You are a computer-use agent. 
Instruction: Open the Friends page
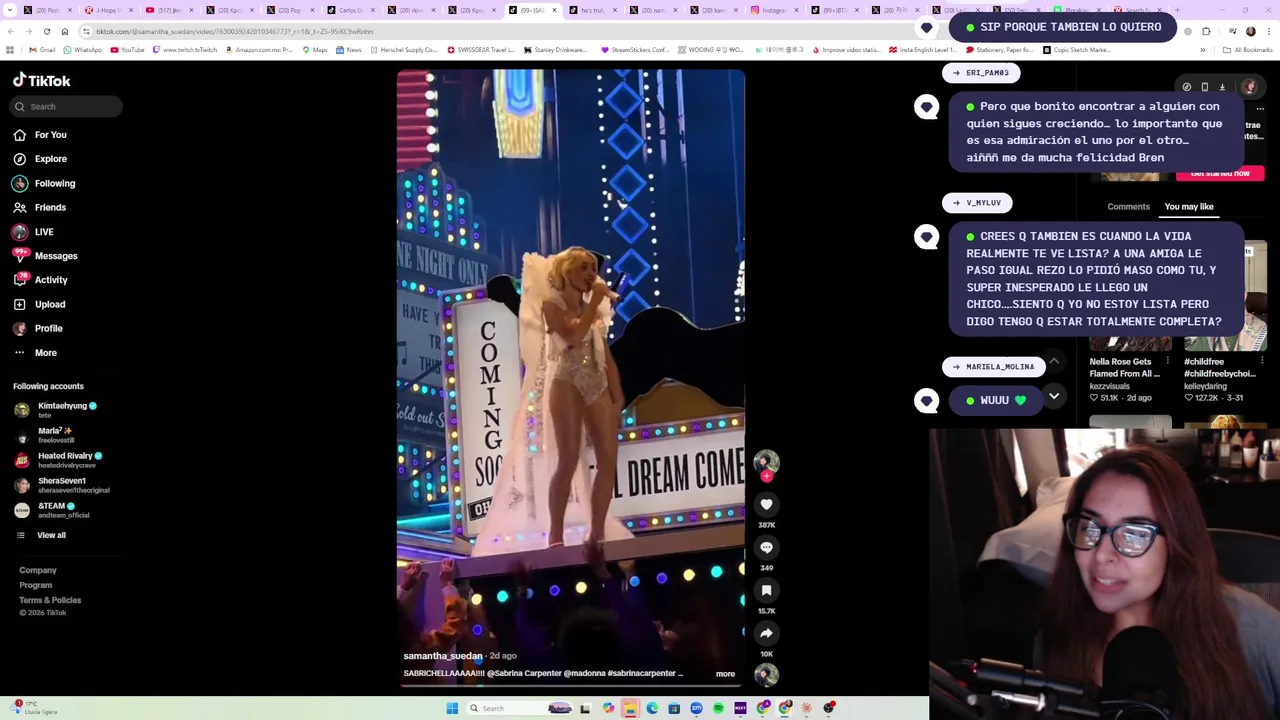(x=40, y=207)
